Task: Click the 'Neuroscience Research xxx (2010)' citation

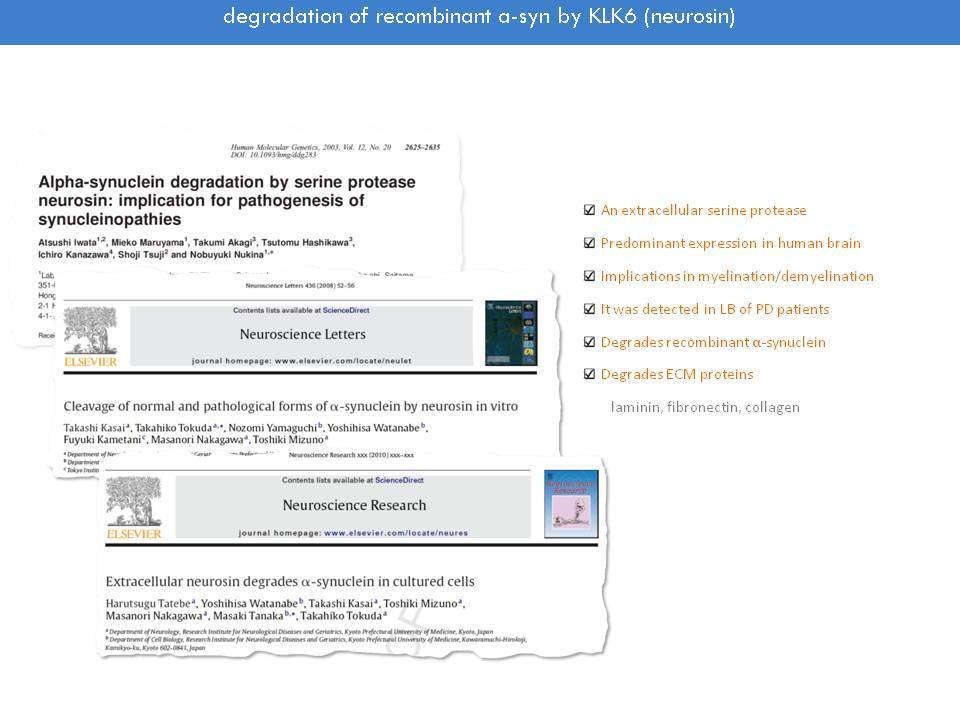Action: [351, 455]
